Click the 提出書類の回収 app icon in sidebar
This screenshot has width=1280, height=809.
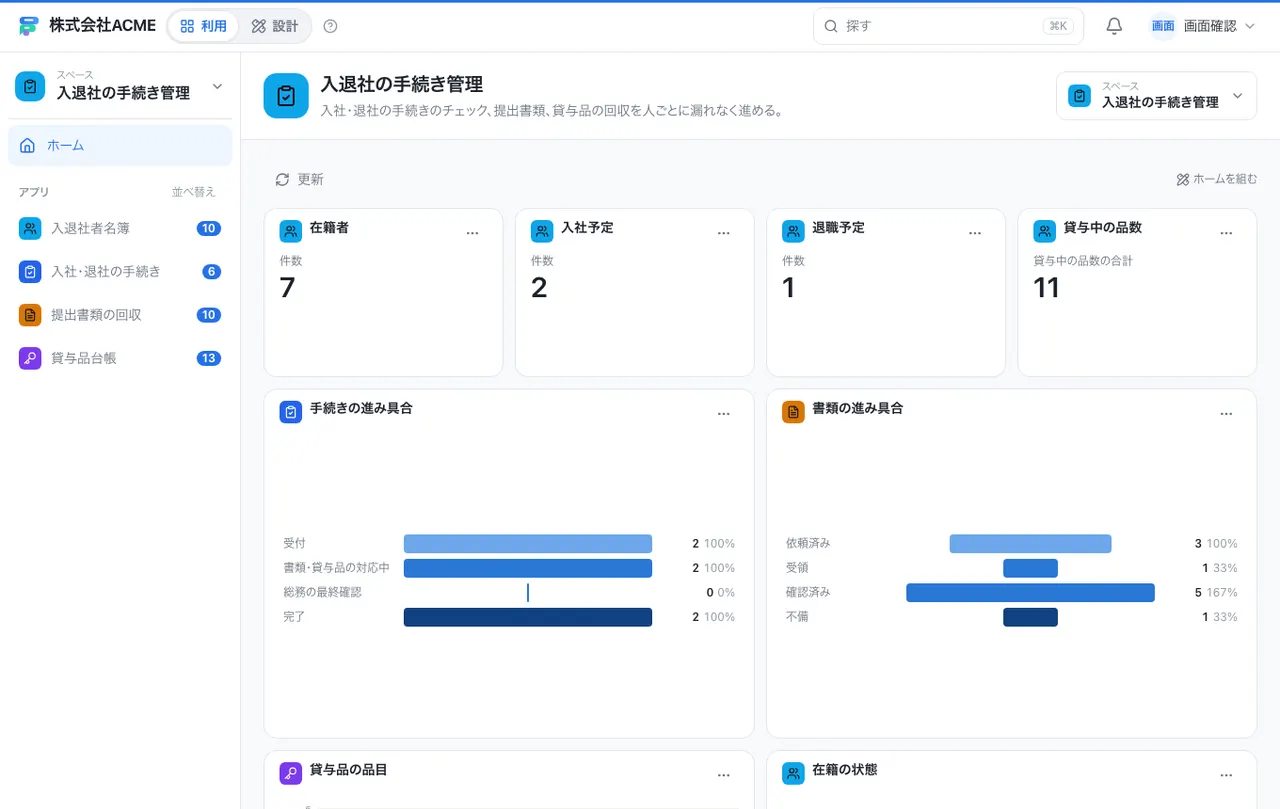[30, 315]
